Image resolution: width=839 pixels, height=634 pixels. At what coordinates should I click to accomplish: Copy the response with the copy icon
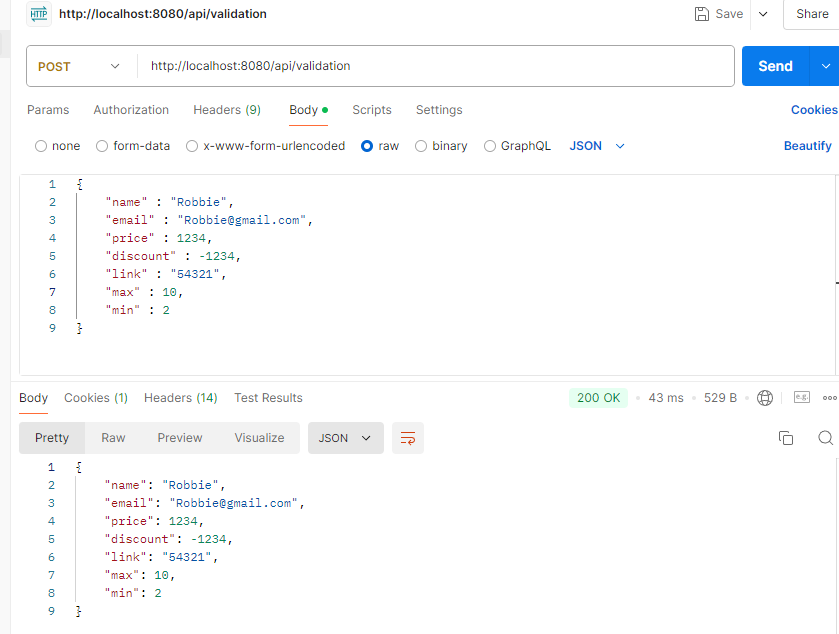click(x=785, y=438)
